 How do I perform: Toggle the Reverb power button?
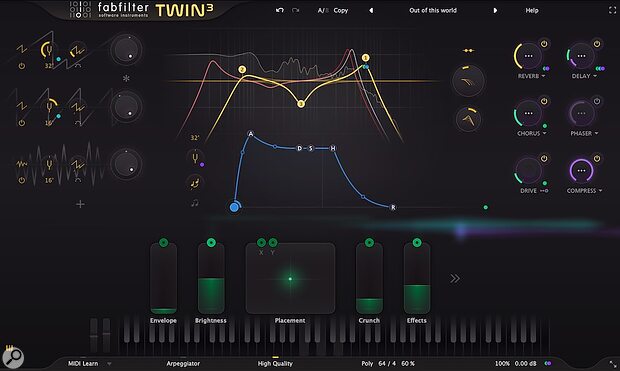click(544, 44)
